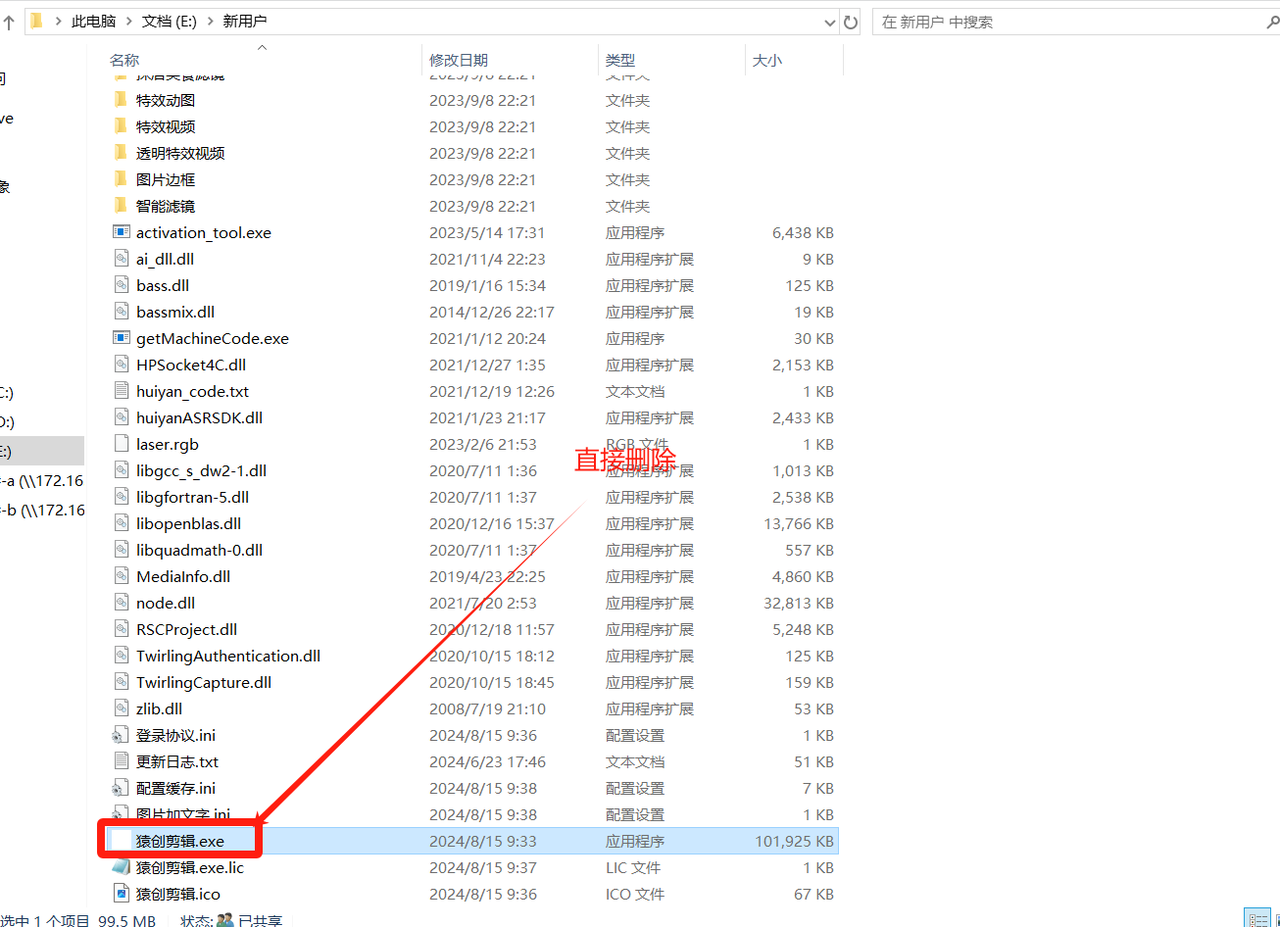This screenshot has height=927, width=1280.
Task: Click the node.dll file icon
Action: [x=121, y=603]
